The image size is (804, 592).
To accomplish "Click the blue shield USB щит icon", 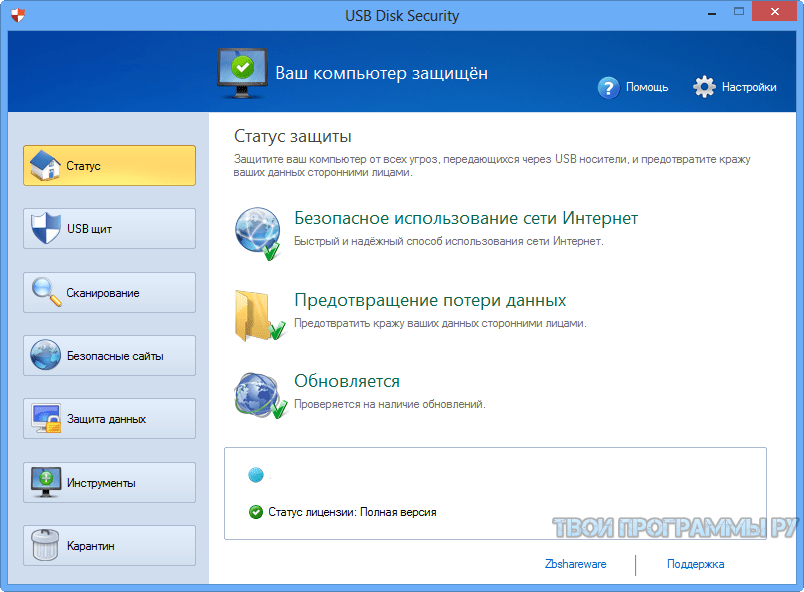I will pos(46,228).
